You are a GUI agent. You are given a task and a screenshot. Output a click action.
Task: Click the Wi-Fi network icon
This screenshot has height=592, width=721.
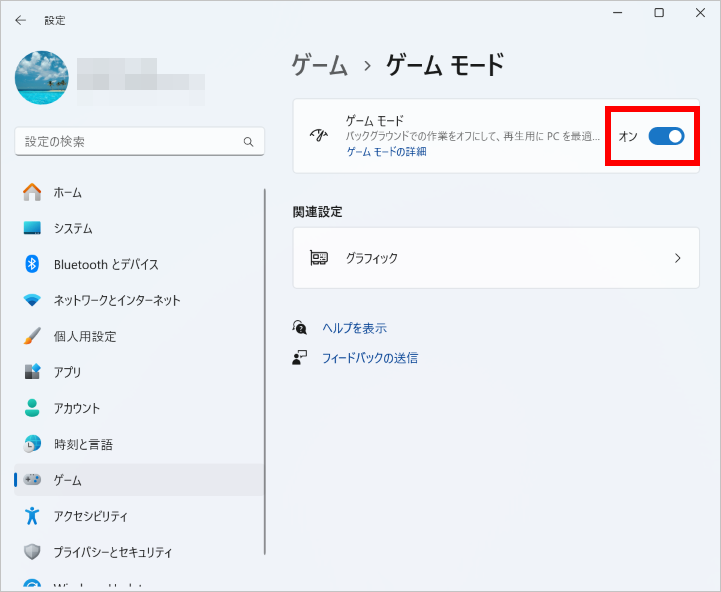click(x=32, y=300)
